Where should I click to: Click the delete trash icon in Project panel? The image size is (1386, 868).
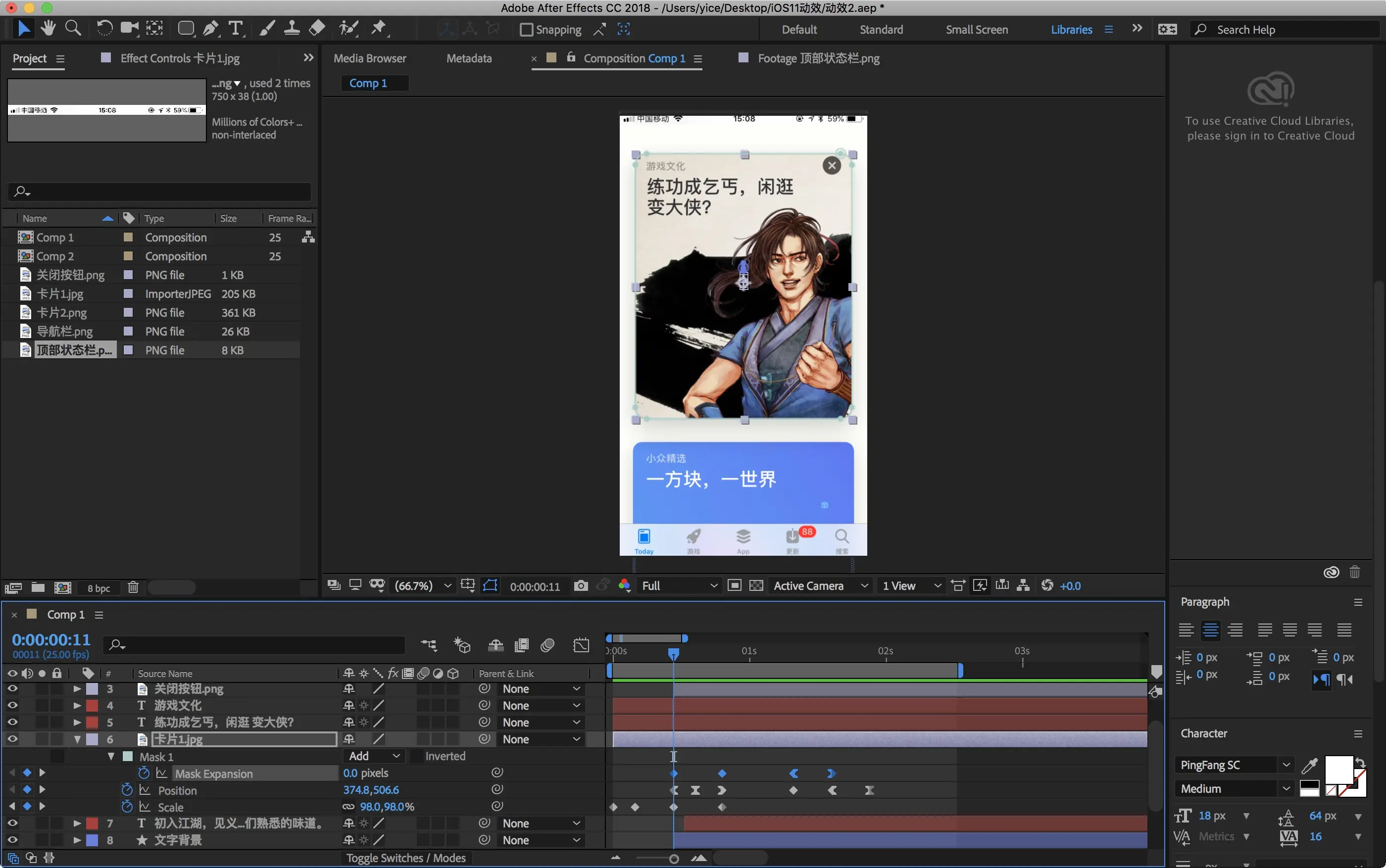click(133, 587)
